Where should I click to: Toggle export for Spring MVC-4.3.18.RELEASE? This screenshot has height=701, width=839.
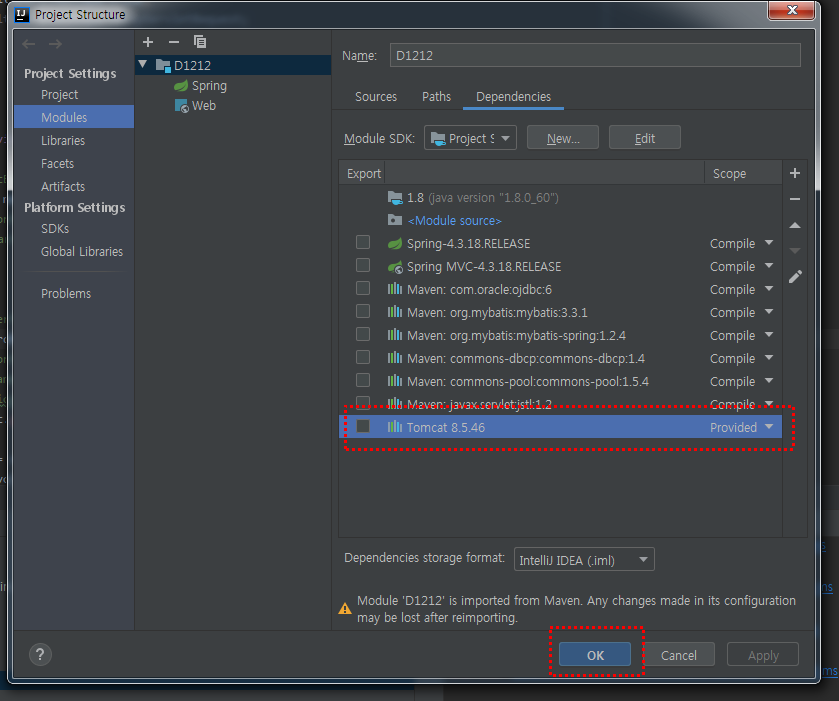tap(363, 265)
